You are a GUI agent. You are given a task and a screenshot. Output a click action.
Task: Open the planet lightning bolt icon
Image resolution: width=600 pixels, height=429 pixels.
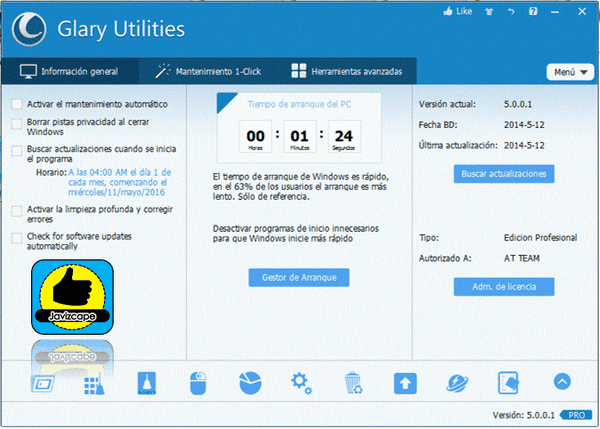pos(457,383)
